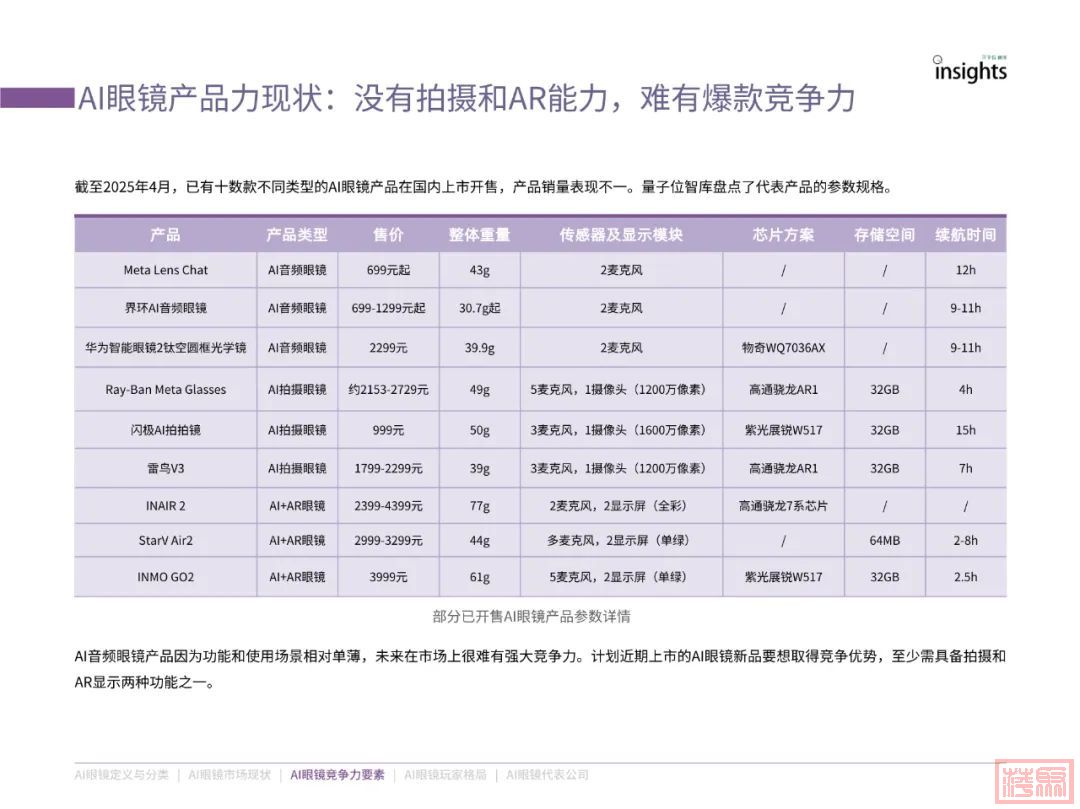This screenshot has height=809, width=1080.
Task: Click the 售价 column header
Action: (x=388, y=235)
